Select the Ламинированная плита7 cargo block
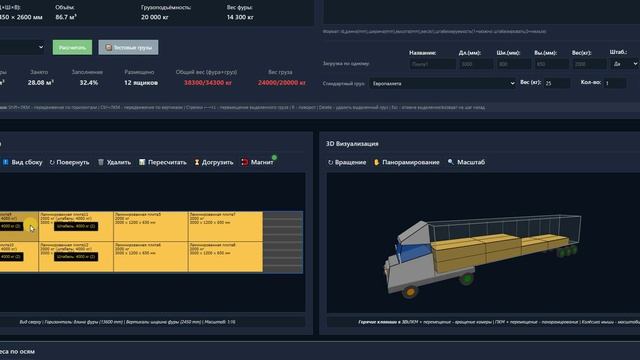 point(225,226)
